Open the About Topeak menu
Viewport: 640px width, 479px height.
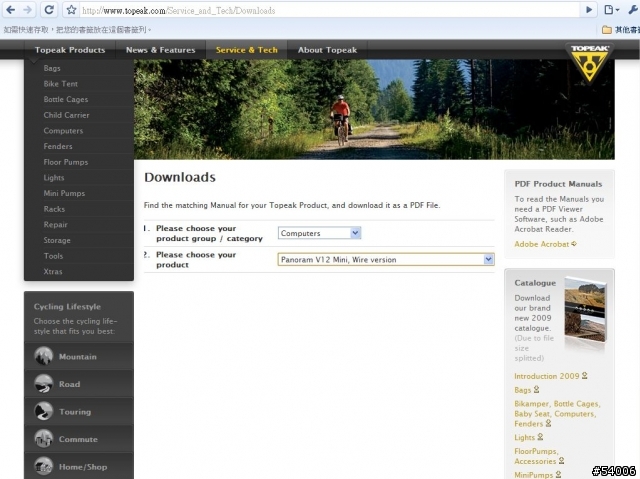pos(327,50)
